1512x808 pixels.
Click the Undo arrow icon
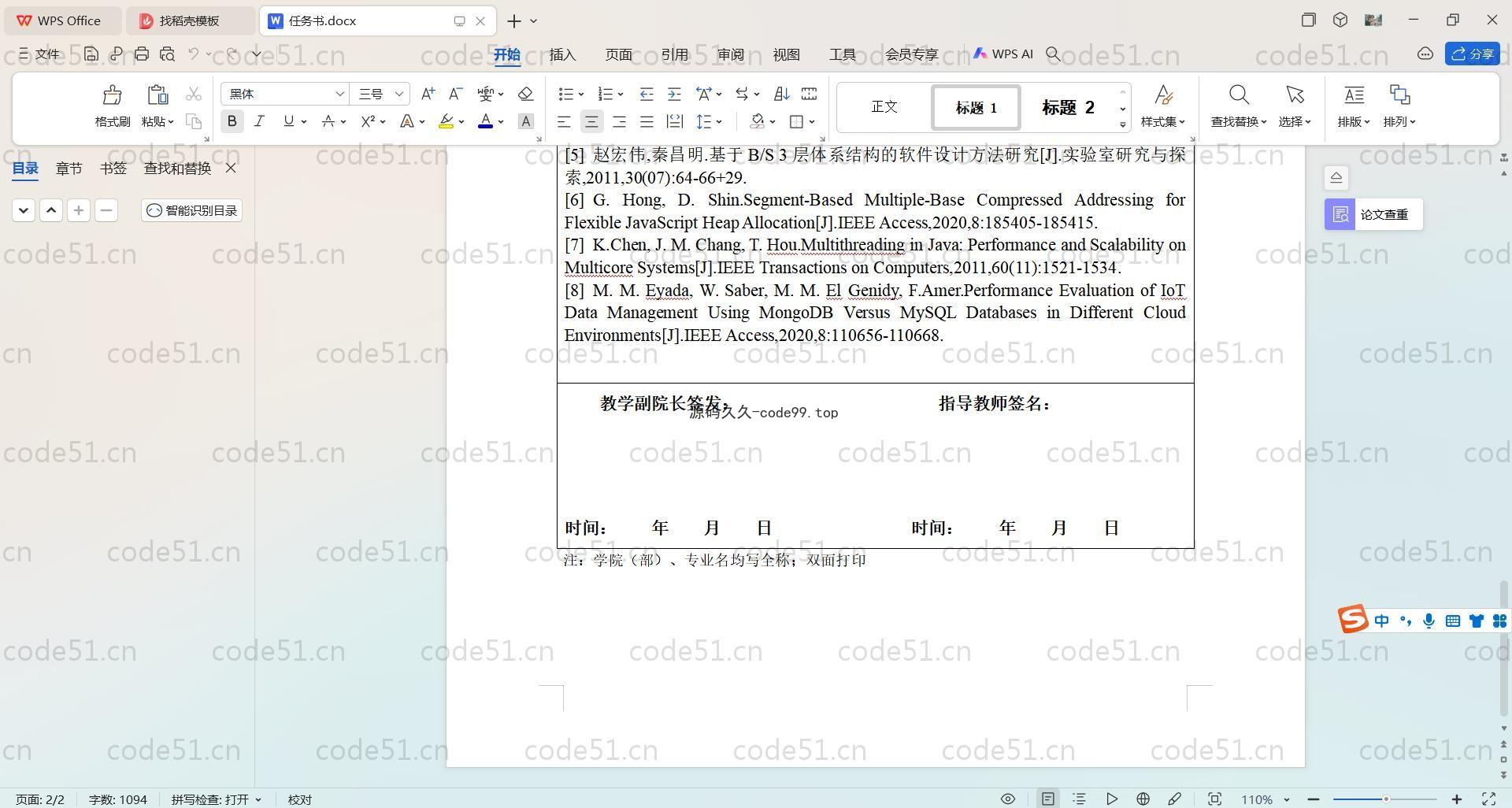[193, 54]
